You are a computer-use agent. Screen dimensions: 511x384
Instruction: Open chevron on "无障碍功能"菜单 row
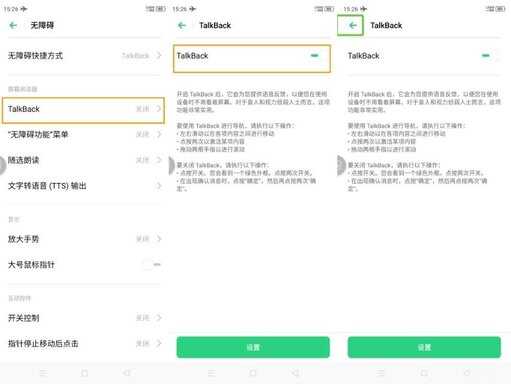pyautogui.click(x=159, y=134)
